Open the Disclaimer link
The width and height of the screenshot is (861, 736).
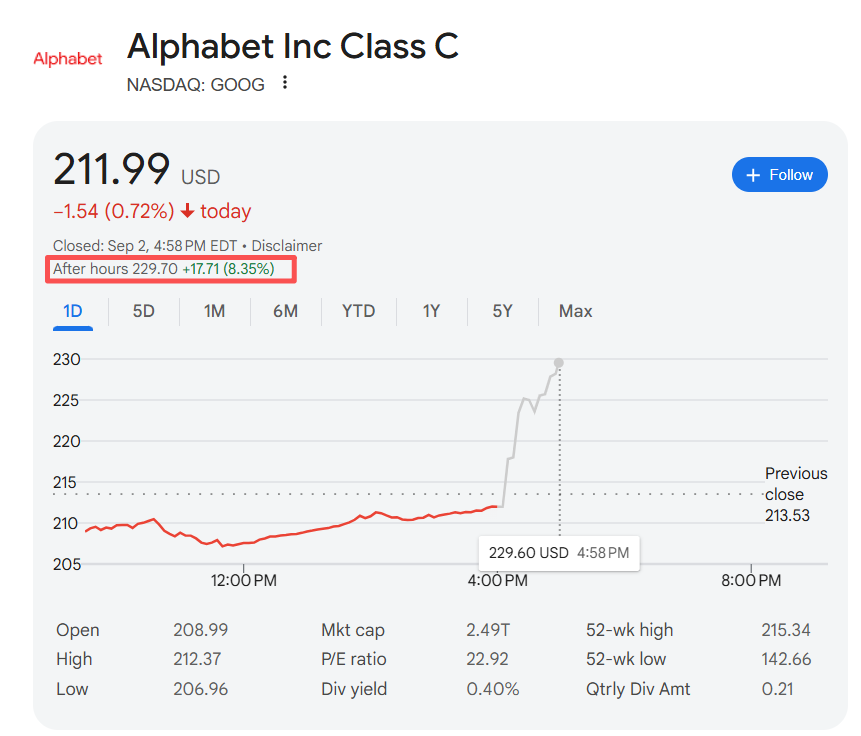click(287, 246)
